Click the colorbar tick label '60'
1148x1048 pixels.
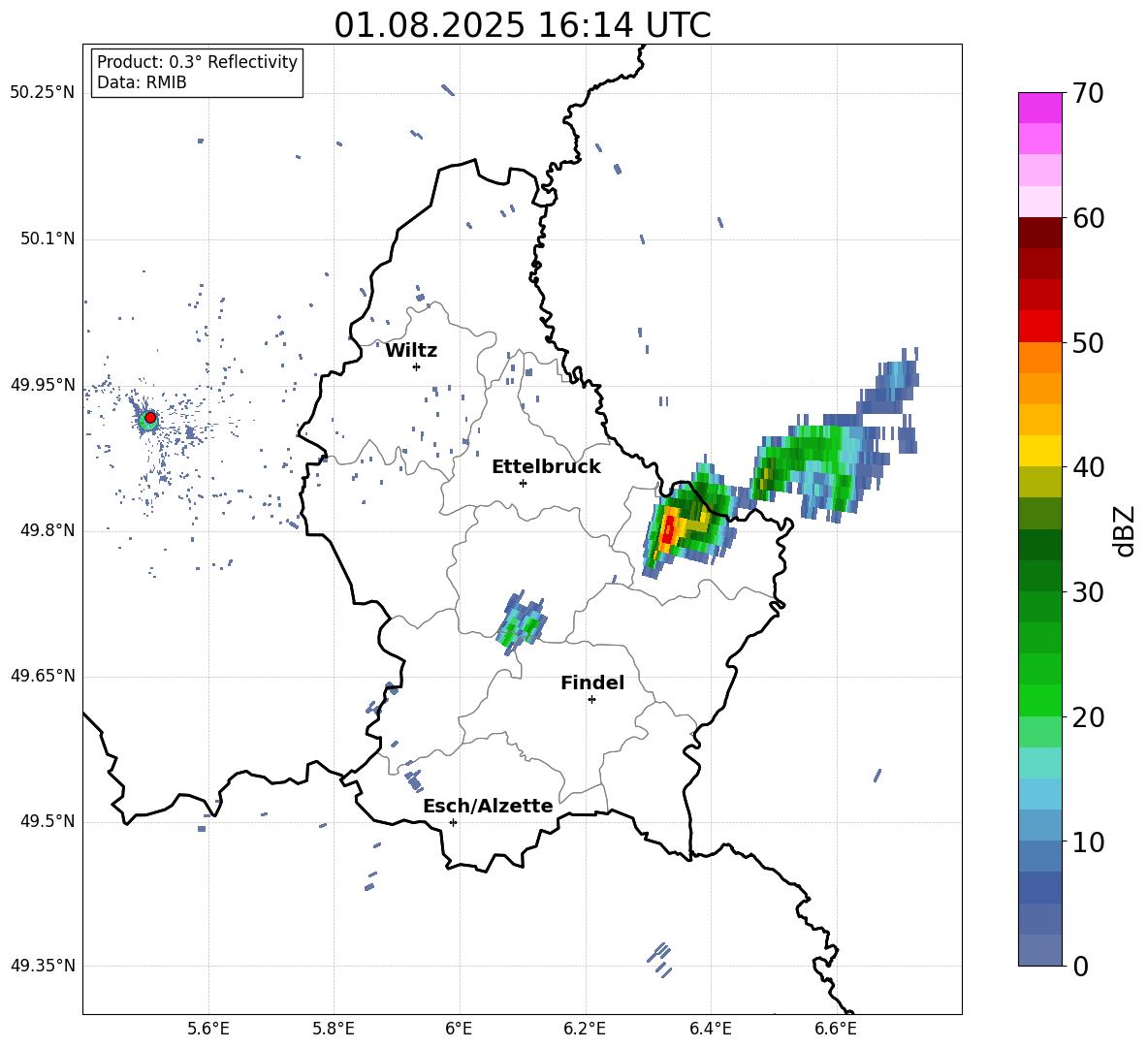coord(1087,218)
